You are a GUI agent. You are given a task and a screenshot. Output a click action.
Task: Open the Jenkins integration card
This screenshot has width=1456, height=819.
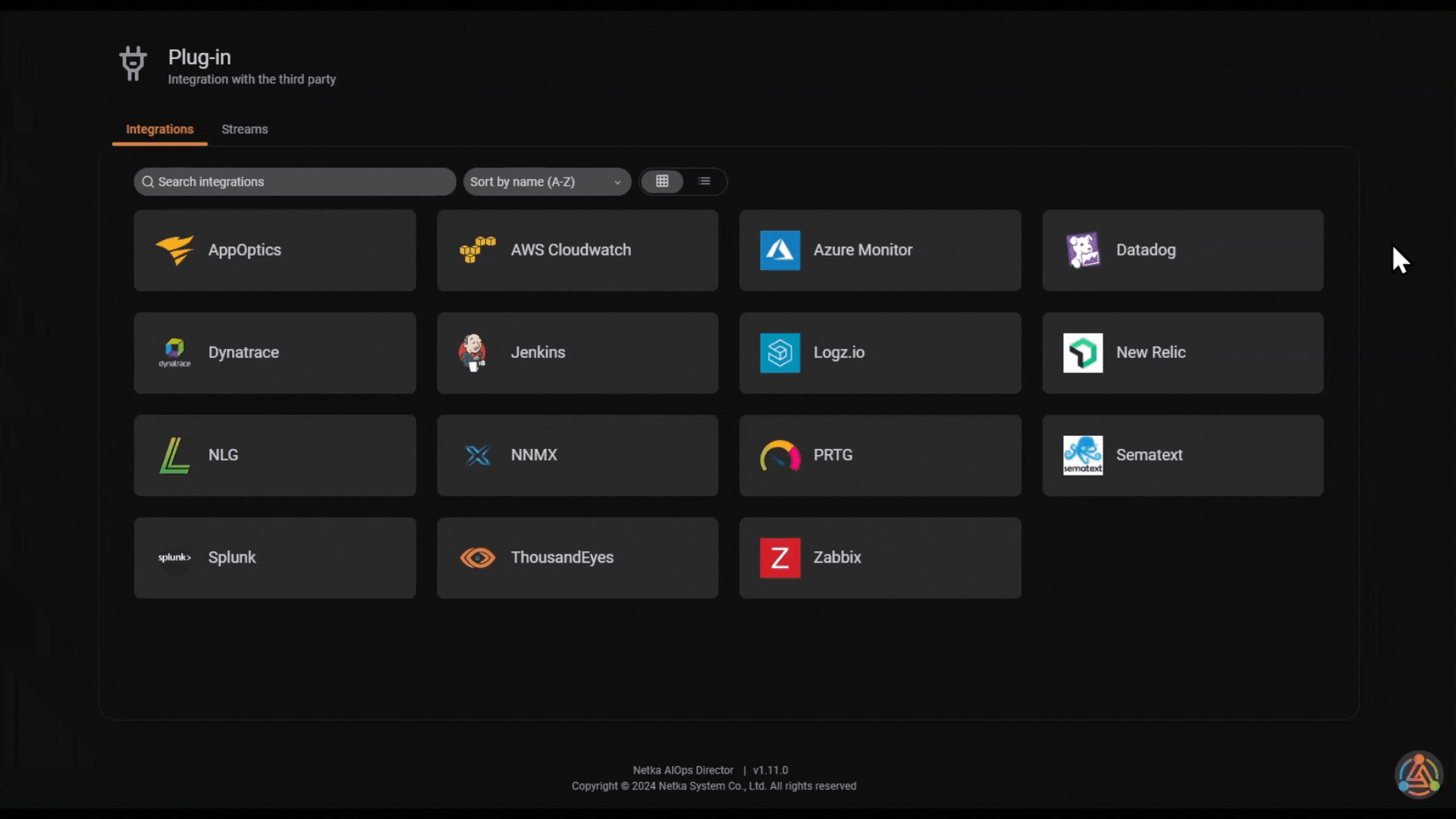(577, 353)
